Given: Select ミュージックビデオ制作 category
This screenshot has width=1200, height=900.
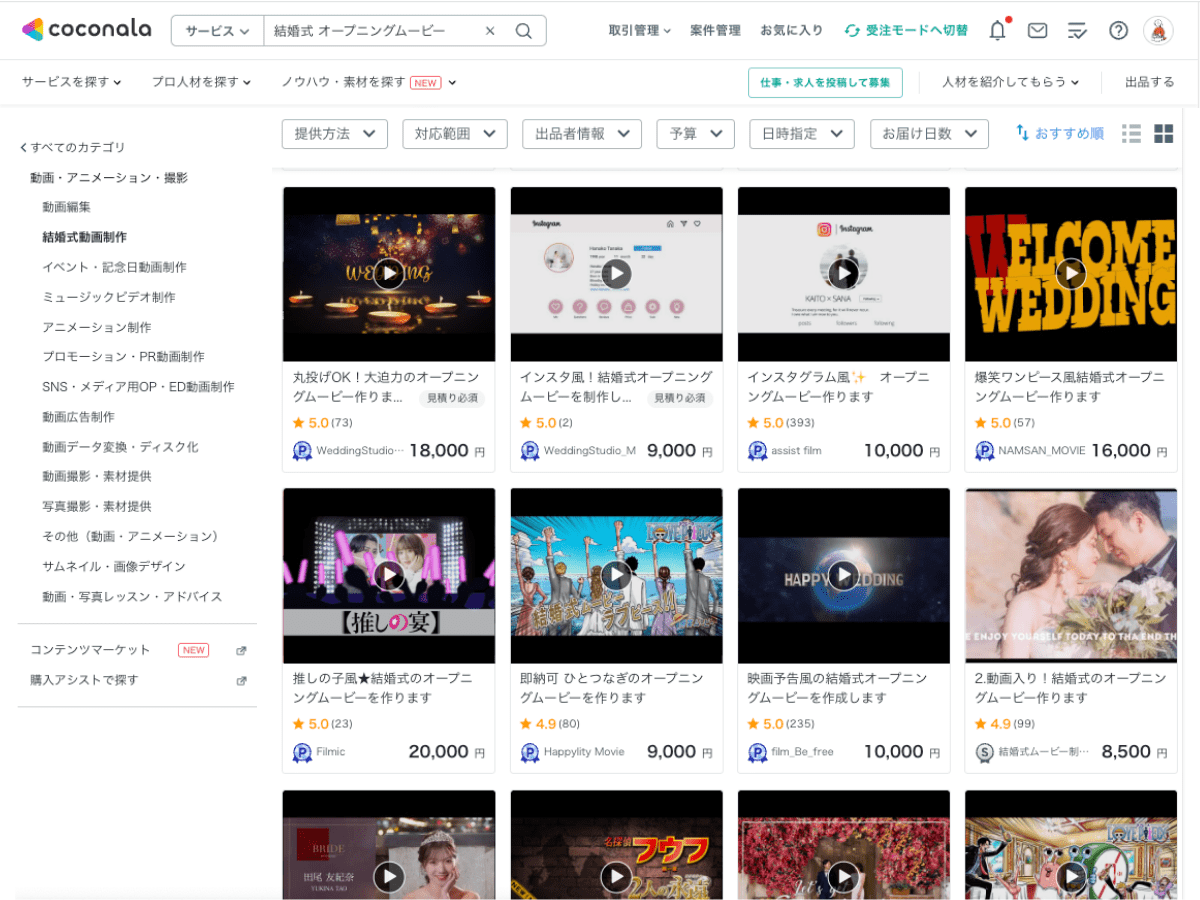Looking at the screenshot, I should [109, 297].
